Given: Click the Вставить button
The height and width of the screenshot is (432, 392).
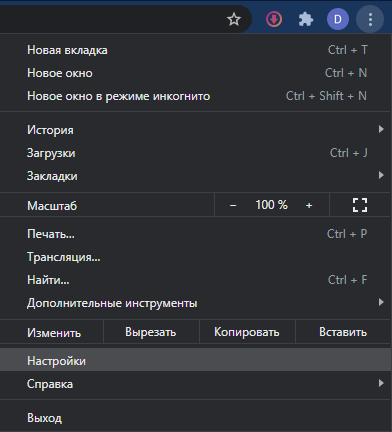Looking at the screenshot, I should 343,332.
